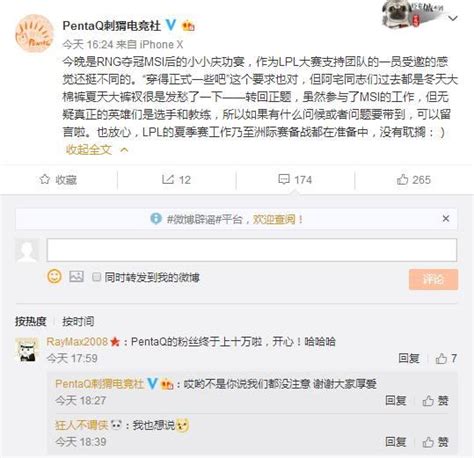
Task: Reply to RayMax2008's comment via 回复
Action: (409, 358)
